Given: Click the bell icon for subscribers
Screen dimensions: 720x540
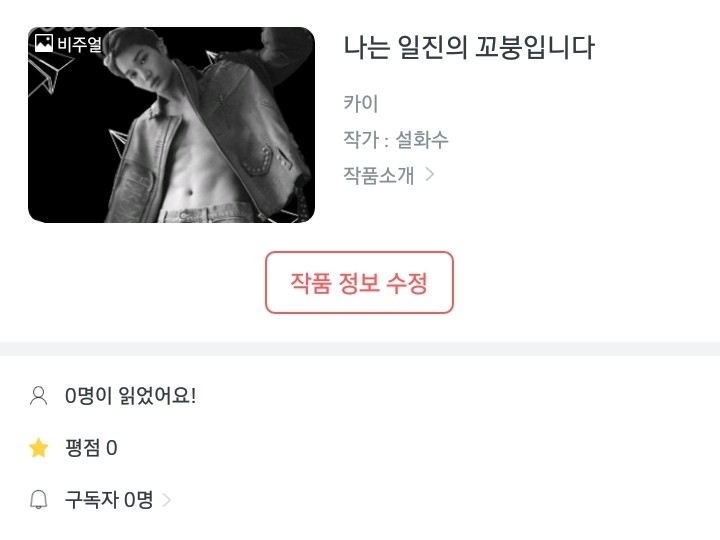Looking at the screenshot, I should coord(39,500).
